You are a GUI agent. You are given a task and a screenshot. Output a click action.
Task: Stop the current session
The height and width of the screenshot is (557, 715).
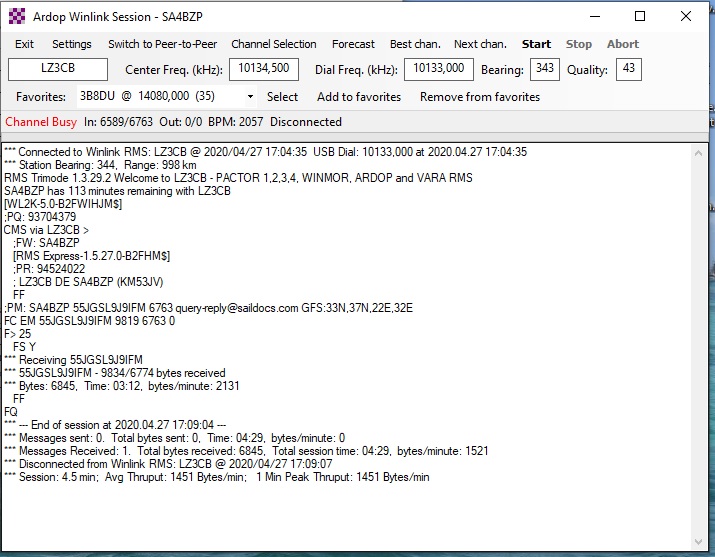point(579,44)
